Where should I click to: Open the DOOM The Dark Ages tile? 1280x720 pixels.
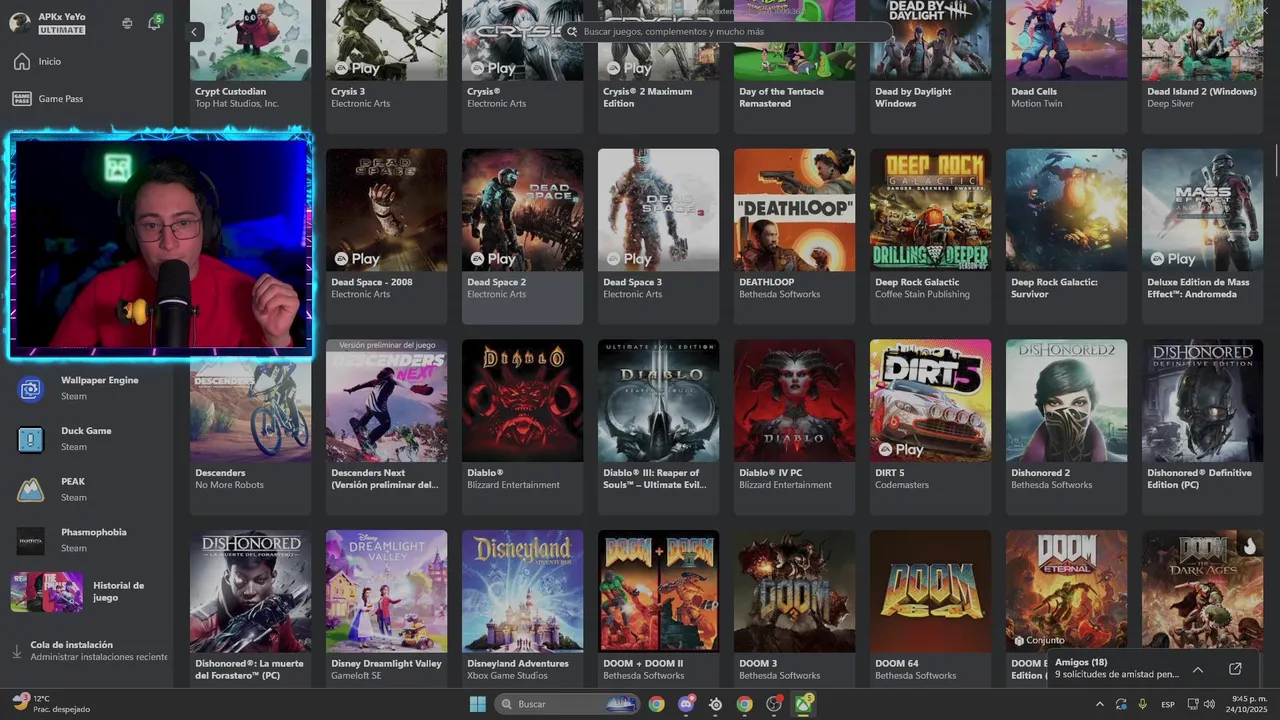click(x=1202, y=590)
